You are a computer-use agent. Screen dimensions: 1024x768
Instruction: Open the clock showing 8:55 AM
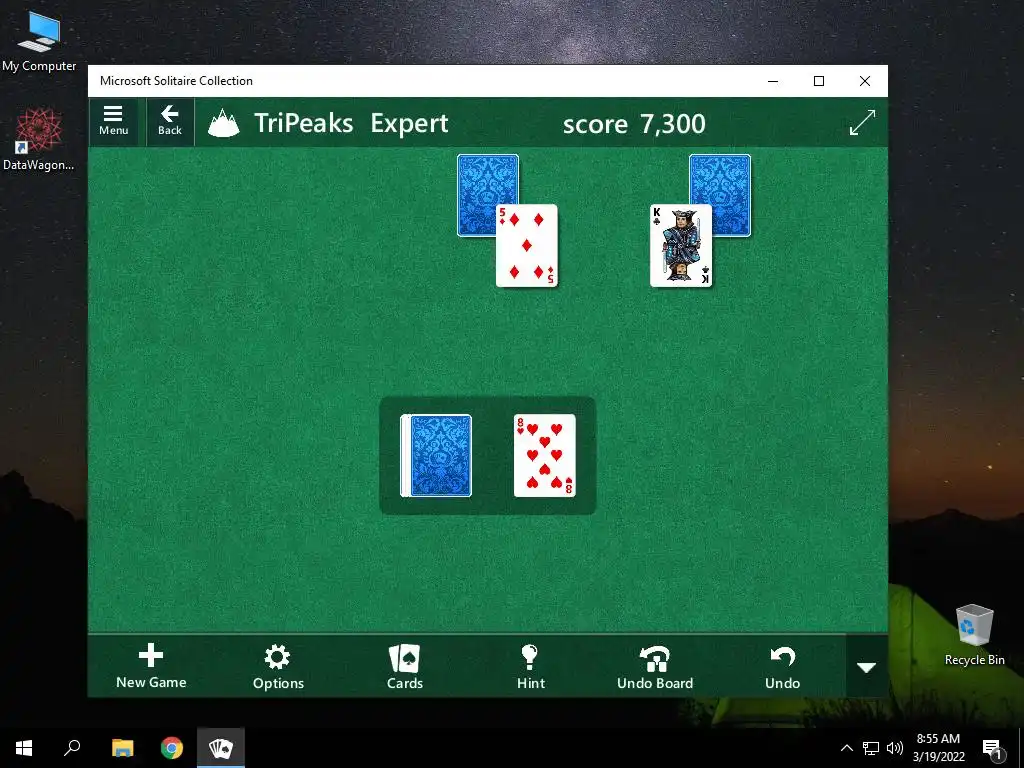point(938,748)
